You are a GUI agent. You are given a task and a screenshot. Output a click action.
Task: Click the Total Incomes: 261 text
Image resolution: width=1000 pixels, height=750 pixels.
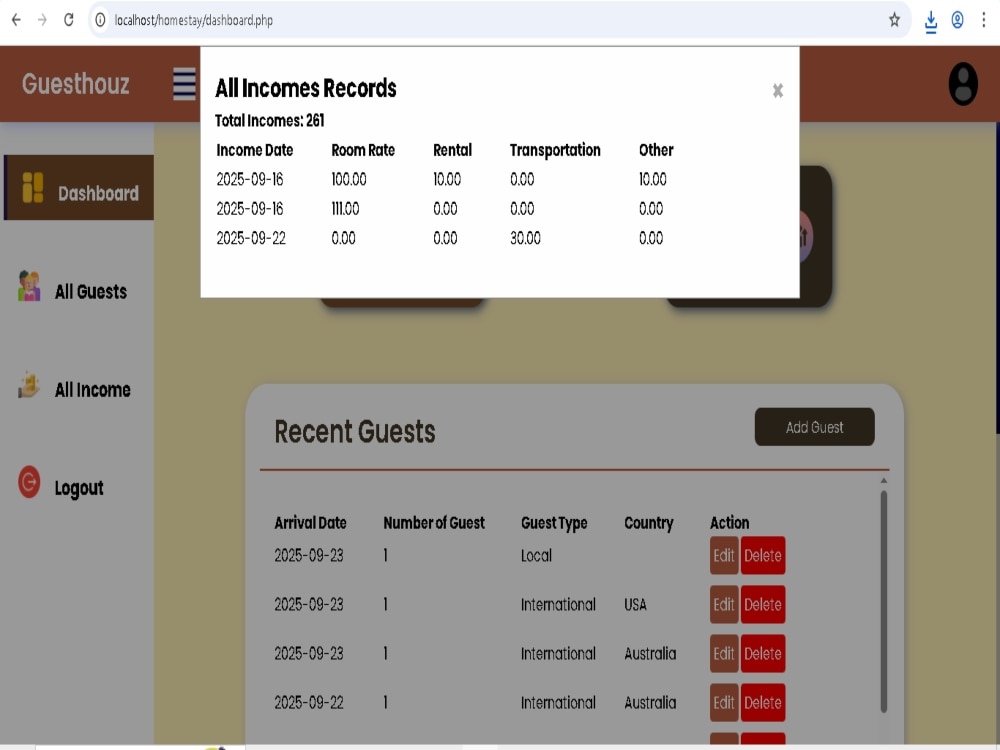269,121
